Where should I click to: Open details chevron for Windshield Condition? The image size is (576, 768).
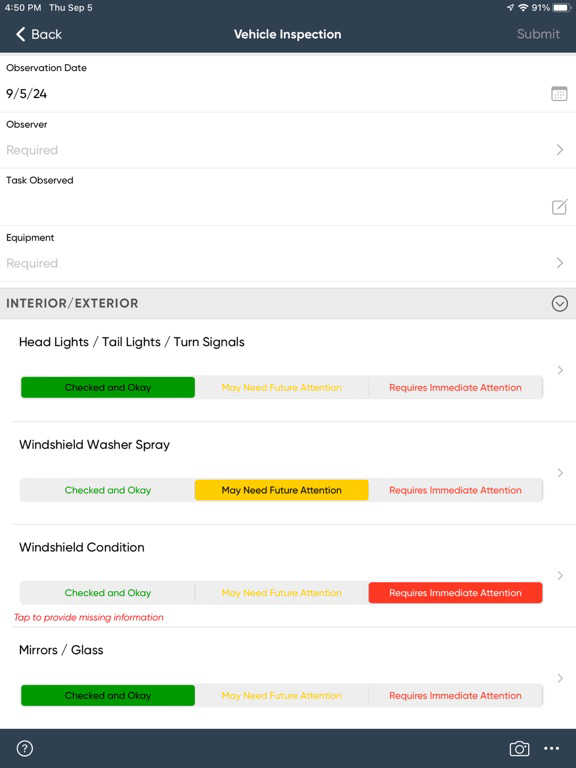click(x=560, y=576)
